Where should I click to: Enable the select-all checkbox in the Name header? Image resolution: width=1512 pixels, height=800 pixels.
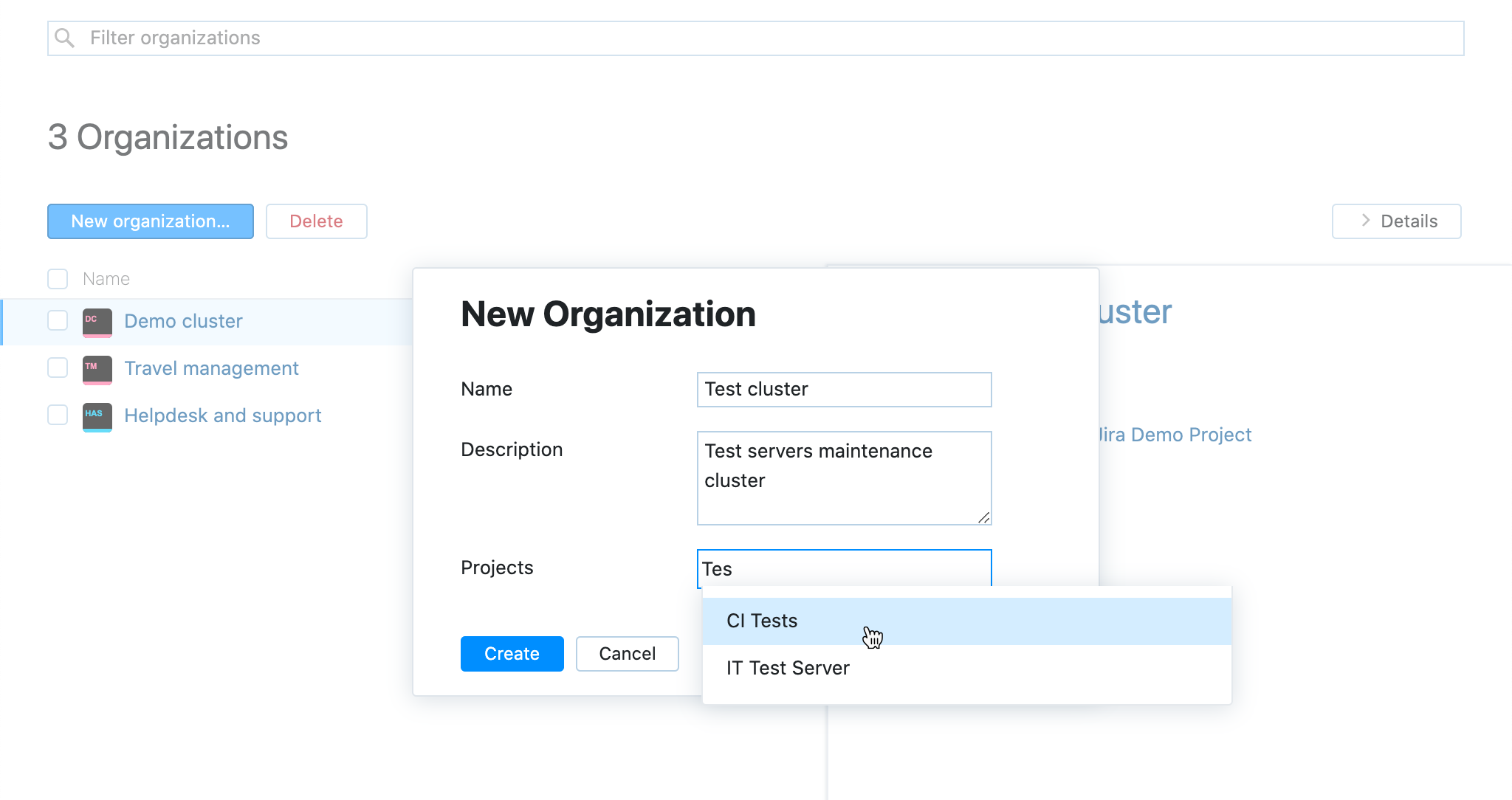58,278
